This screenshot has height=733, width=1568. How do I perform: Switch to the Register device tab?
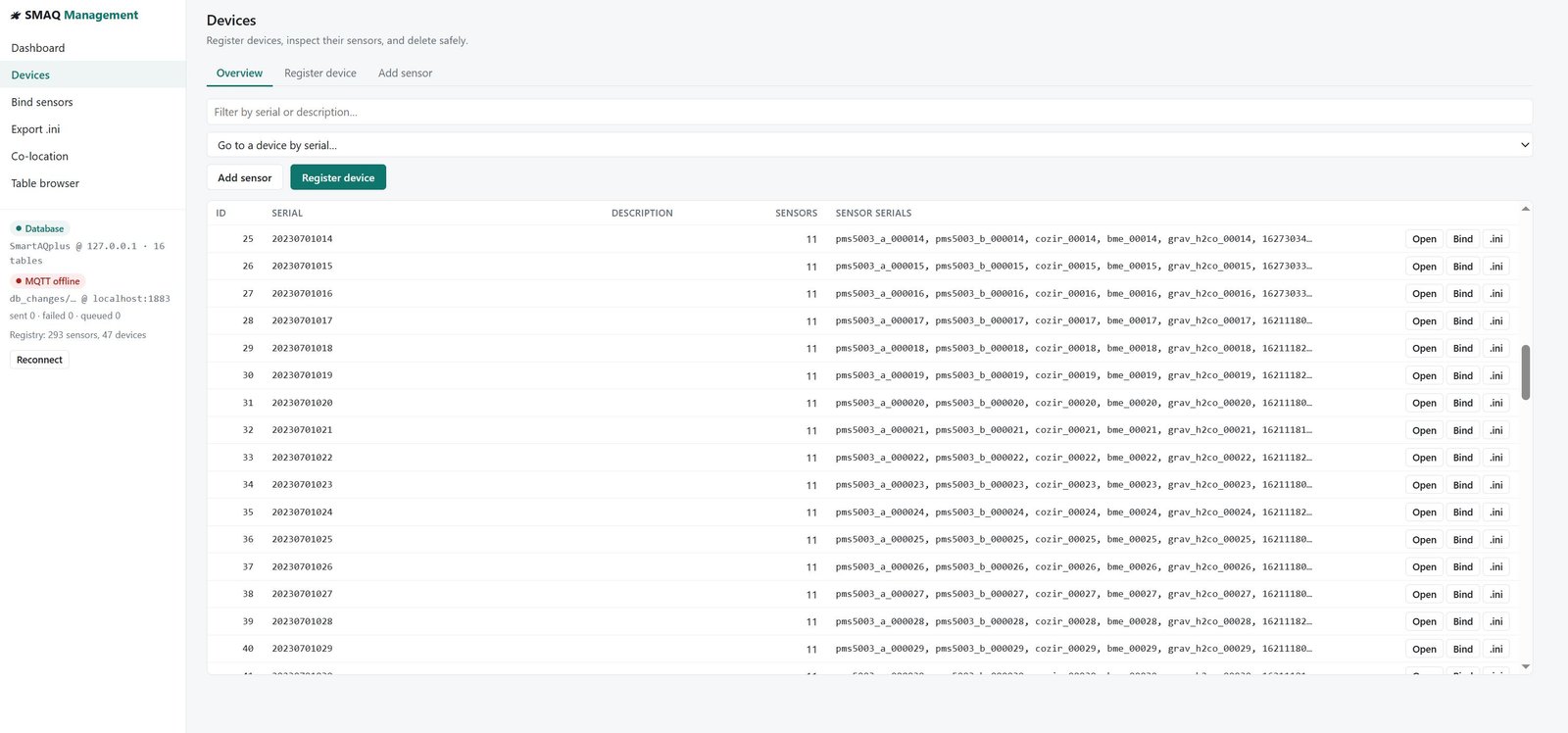[x=320, y=73]
